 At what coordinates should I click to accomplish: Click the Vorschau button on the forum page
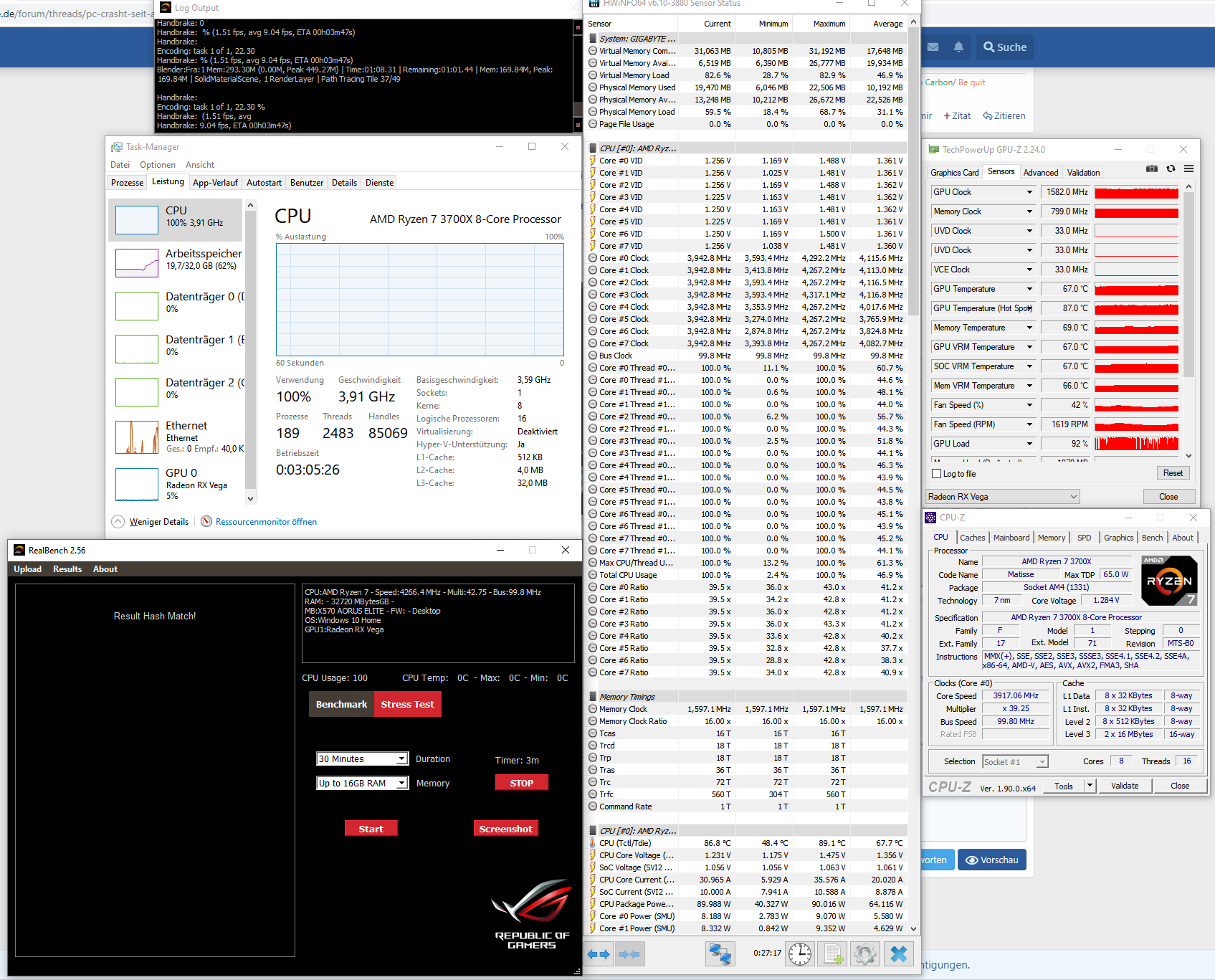[x=992, y=860]
